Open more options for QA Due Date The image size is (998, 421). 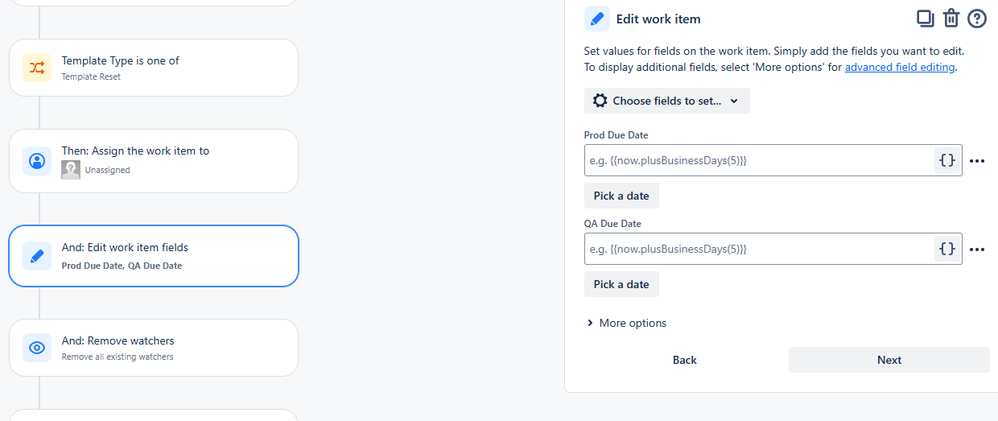click(x=977, y=250)
